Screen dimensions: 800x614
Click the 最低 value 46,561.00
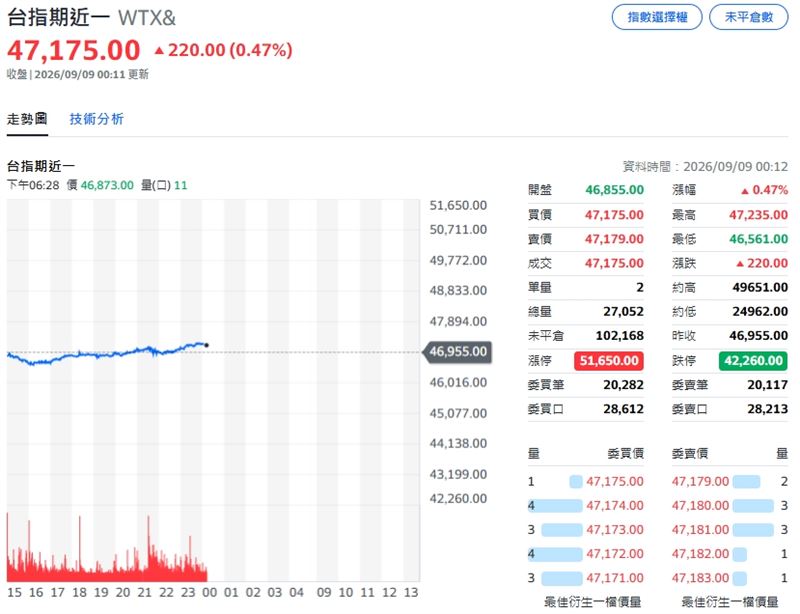tap(758, 239)
